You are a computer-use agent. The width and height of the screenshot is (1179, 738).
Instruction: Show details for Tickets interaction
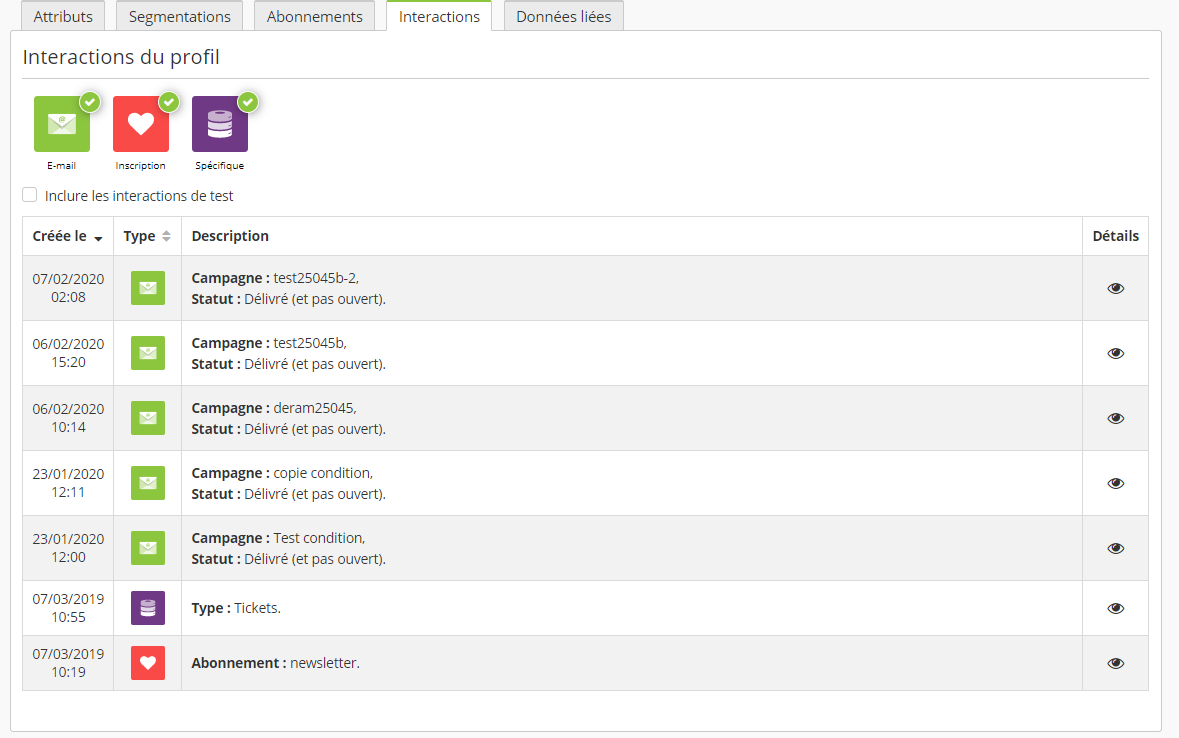1115,608
